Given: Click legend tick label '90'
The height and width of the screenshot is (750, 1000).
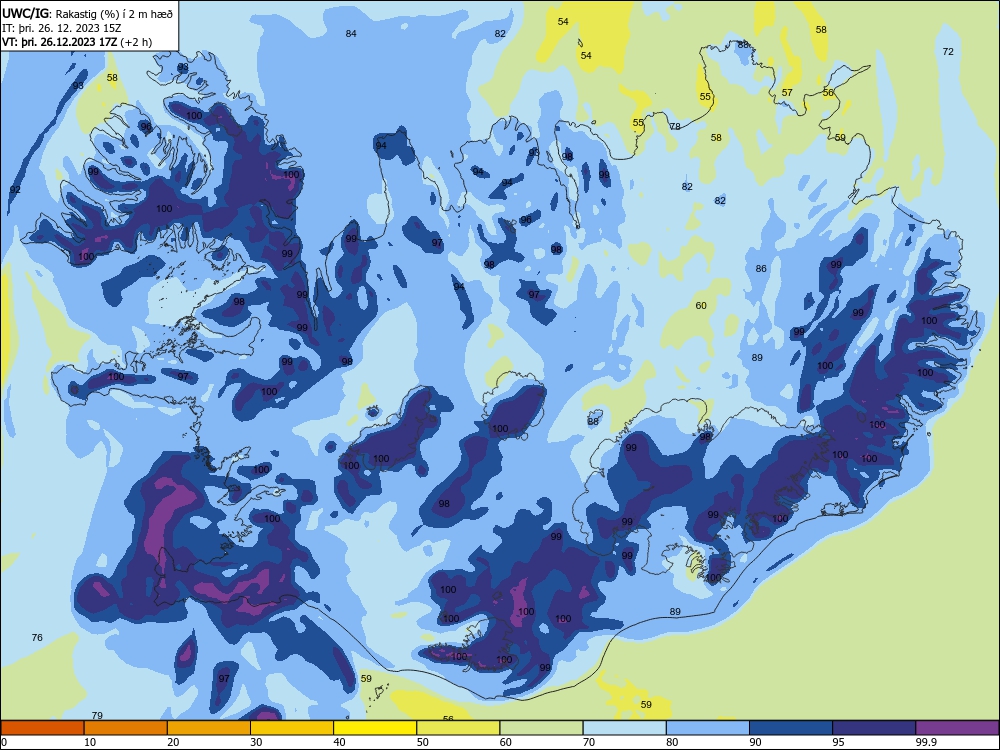Looking at the screenshot, I should click(755, 742).
